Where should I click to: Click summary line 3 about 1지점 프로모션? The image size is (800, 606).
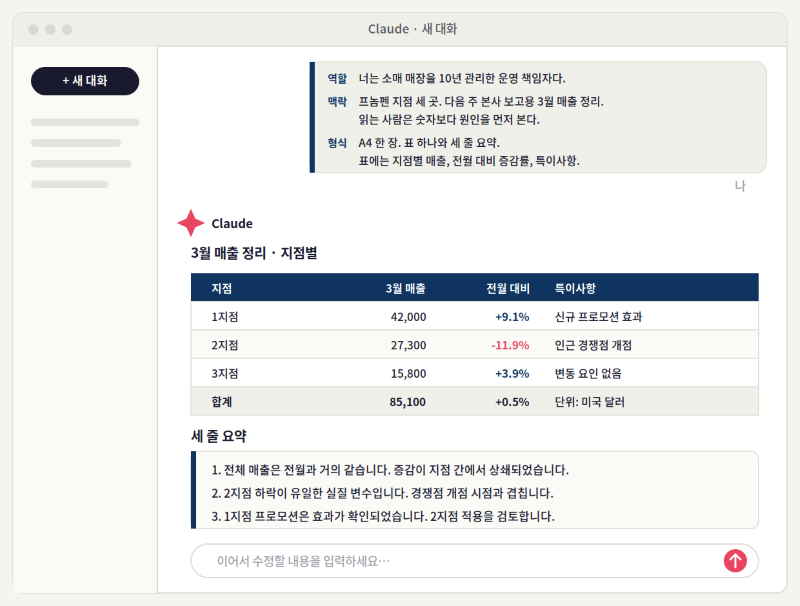tap(383, 516)
